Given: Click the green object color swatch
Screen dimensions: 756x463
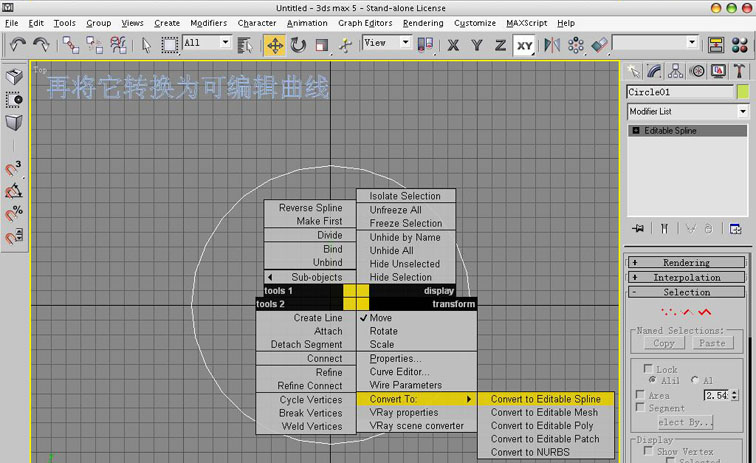Looking at the screenshot, I should (x=742, y=92).
